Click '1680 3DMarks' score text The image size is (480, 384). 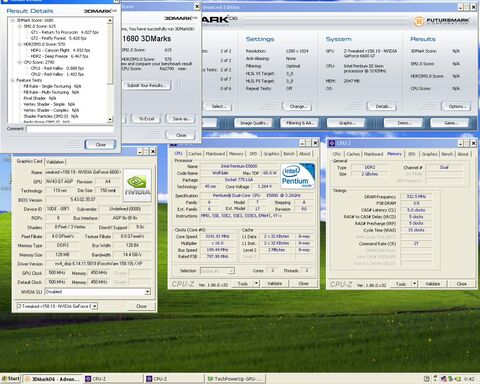[146, 39]
